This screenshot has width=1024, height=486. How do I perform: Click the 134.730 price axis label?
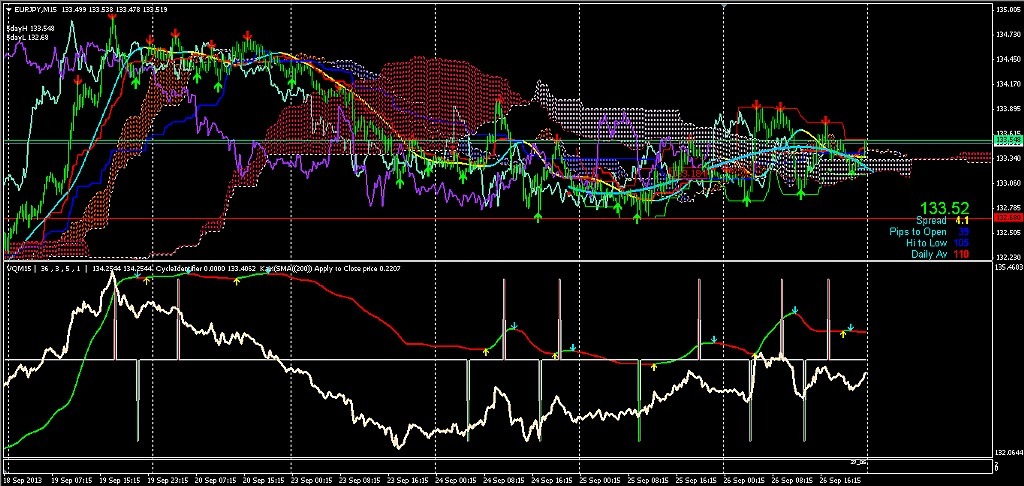(1006, 35)
